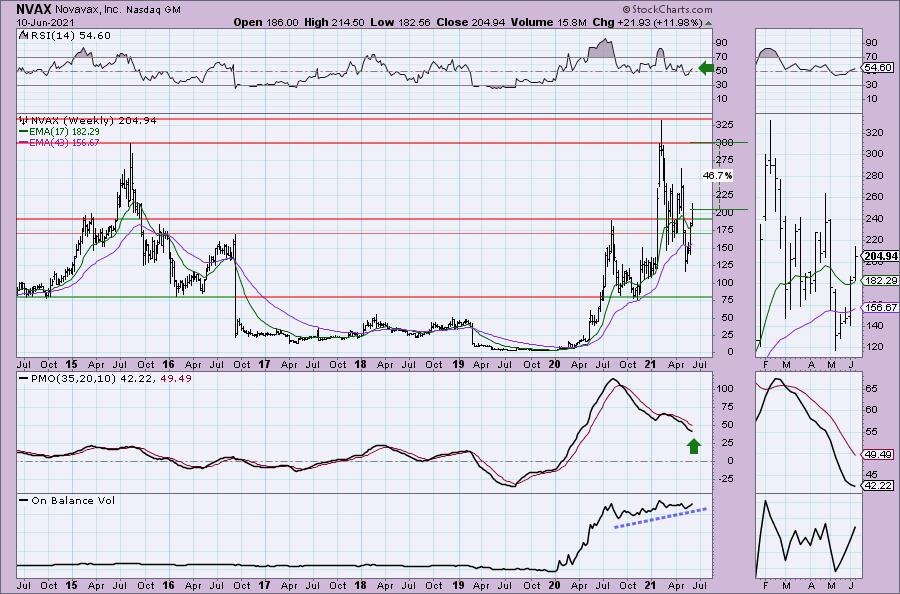Click the On Balance Vol panel label

[73, 500]
